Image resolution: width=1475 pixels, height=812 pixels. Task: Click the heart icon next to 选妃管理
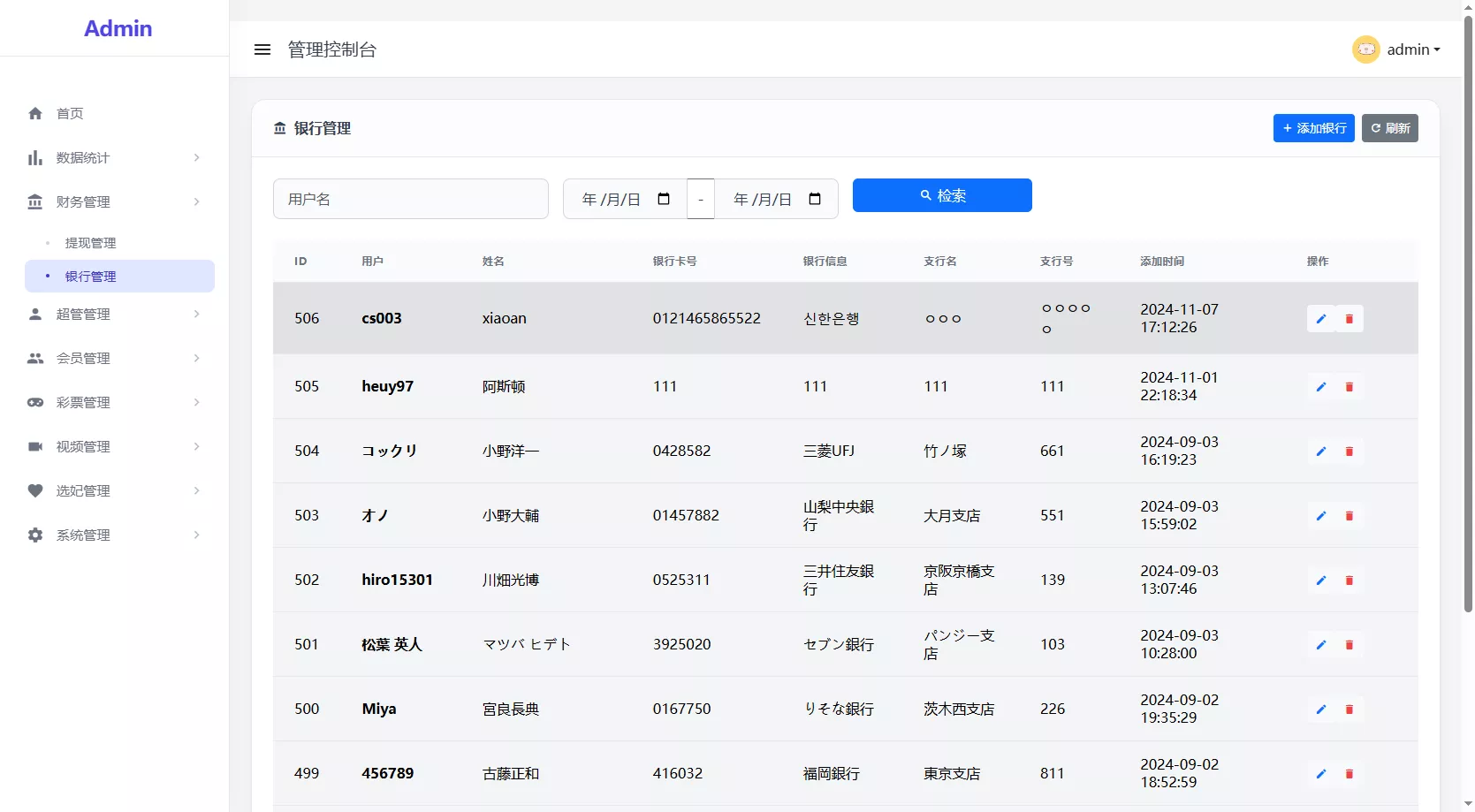pos(34,490)
